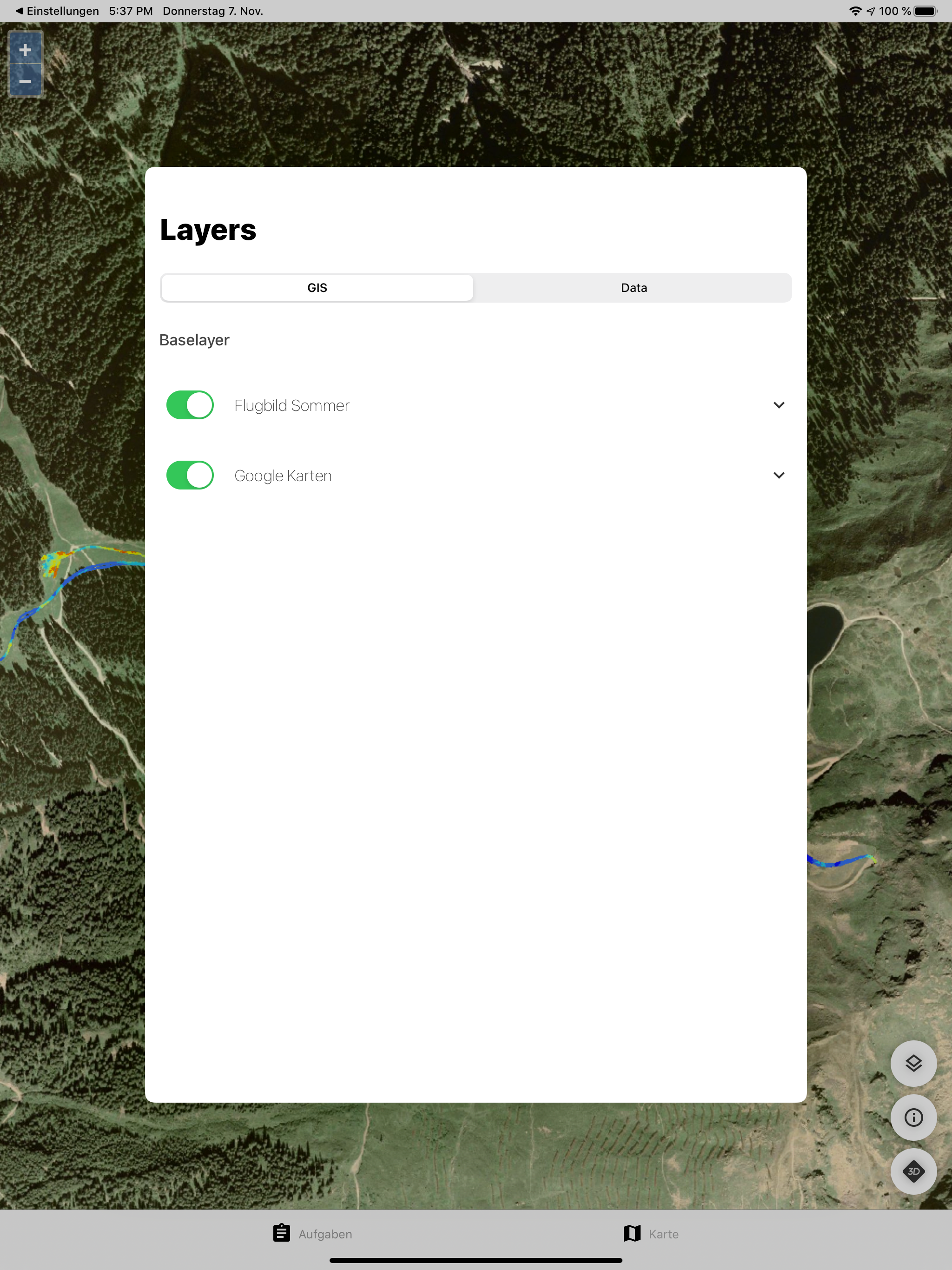
Task: Return to Einstellungen via back link
Action: point(57,11)
